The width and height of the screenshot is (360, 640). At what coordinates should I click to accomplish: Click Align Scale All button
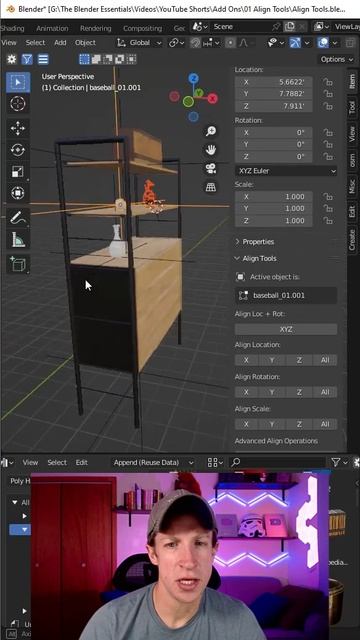(x=325, y=424)
